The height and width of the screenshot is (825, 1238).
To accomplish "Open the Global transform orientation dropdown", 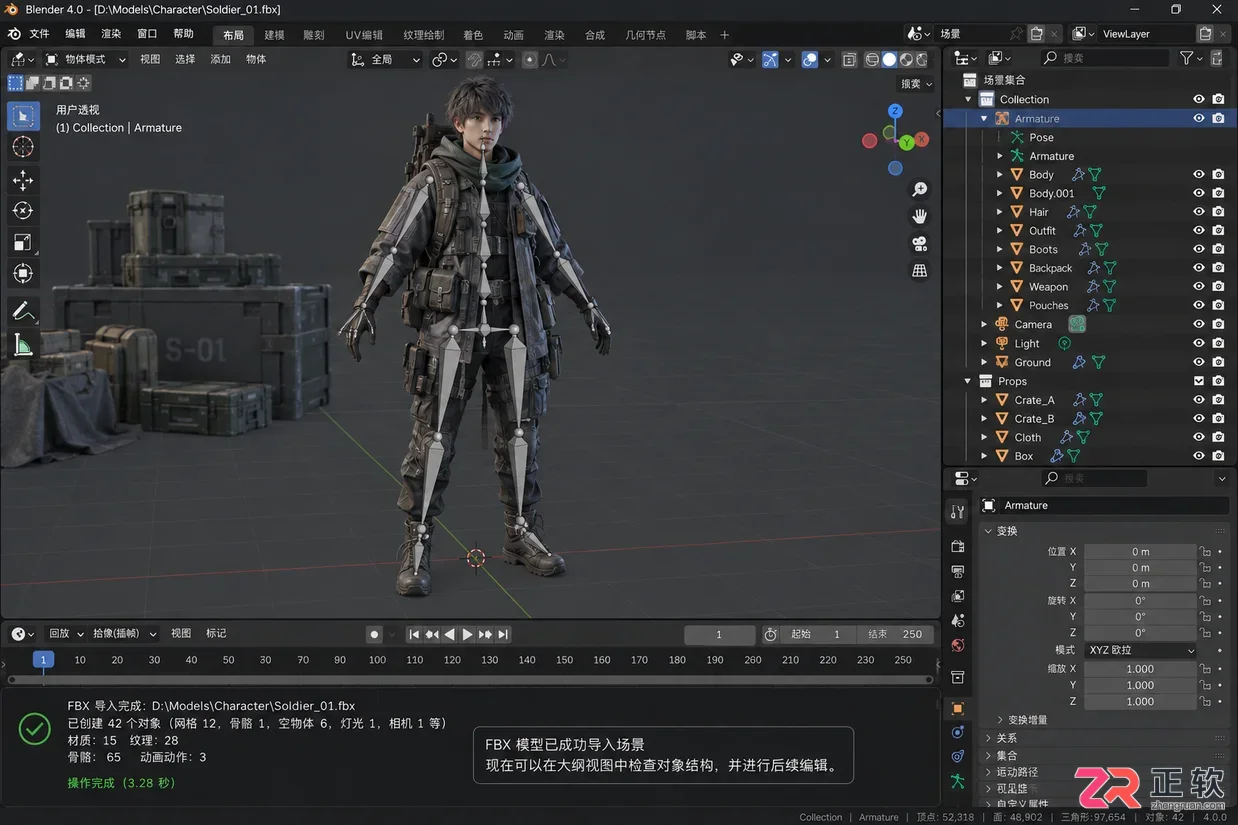I will pos(386,59).
